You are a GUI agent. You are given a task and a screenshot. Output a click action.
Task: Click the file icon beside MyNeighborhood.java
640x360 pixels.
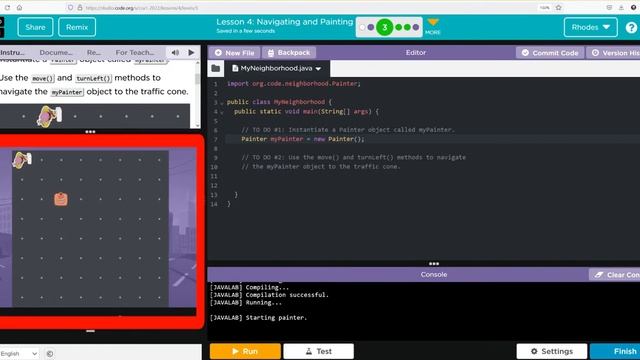click(235, 68)
